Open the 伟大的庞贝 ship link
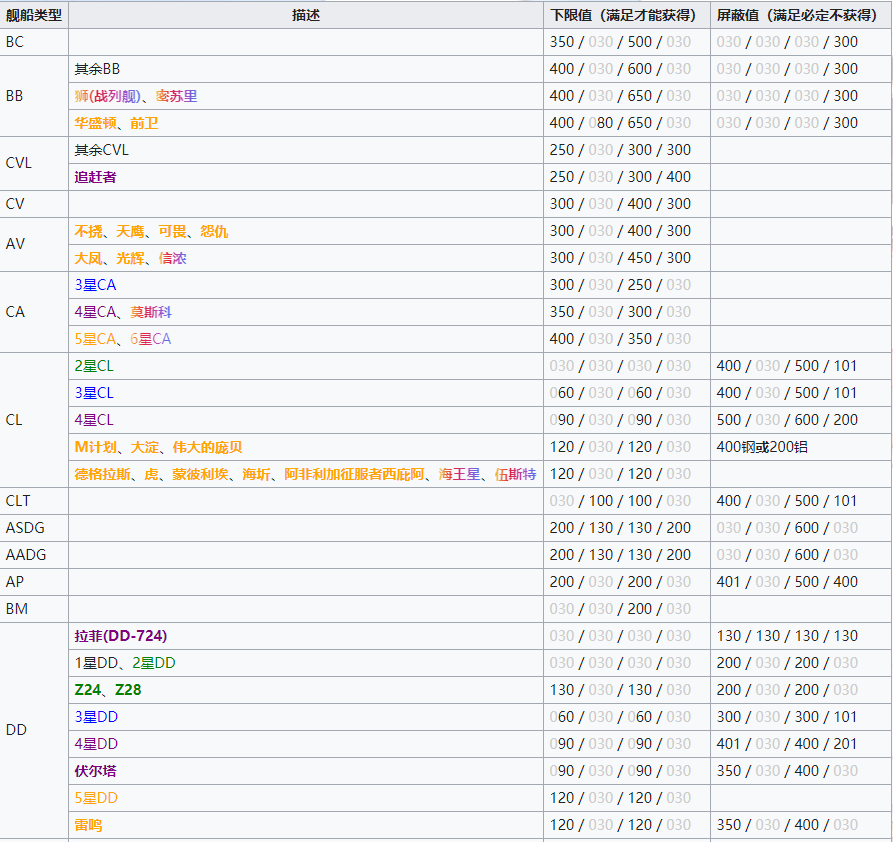 (x=208, y=447)
